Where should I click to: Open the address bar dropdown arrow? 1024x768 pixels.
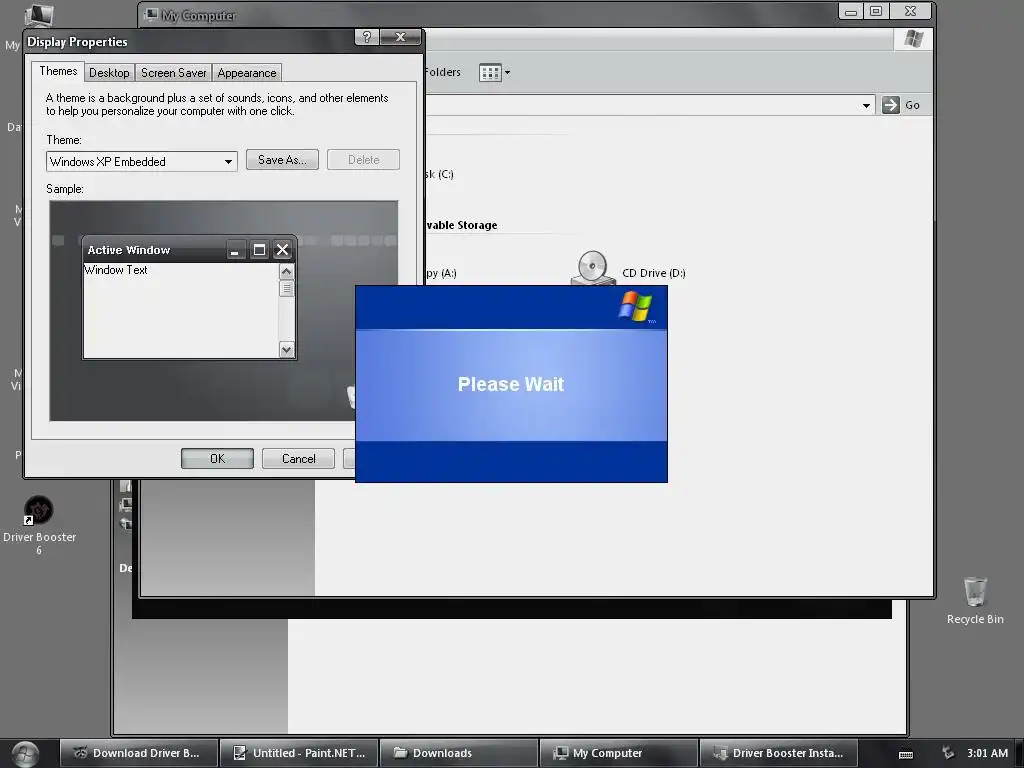(x=866, y=105)
